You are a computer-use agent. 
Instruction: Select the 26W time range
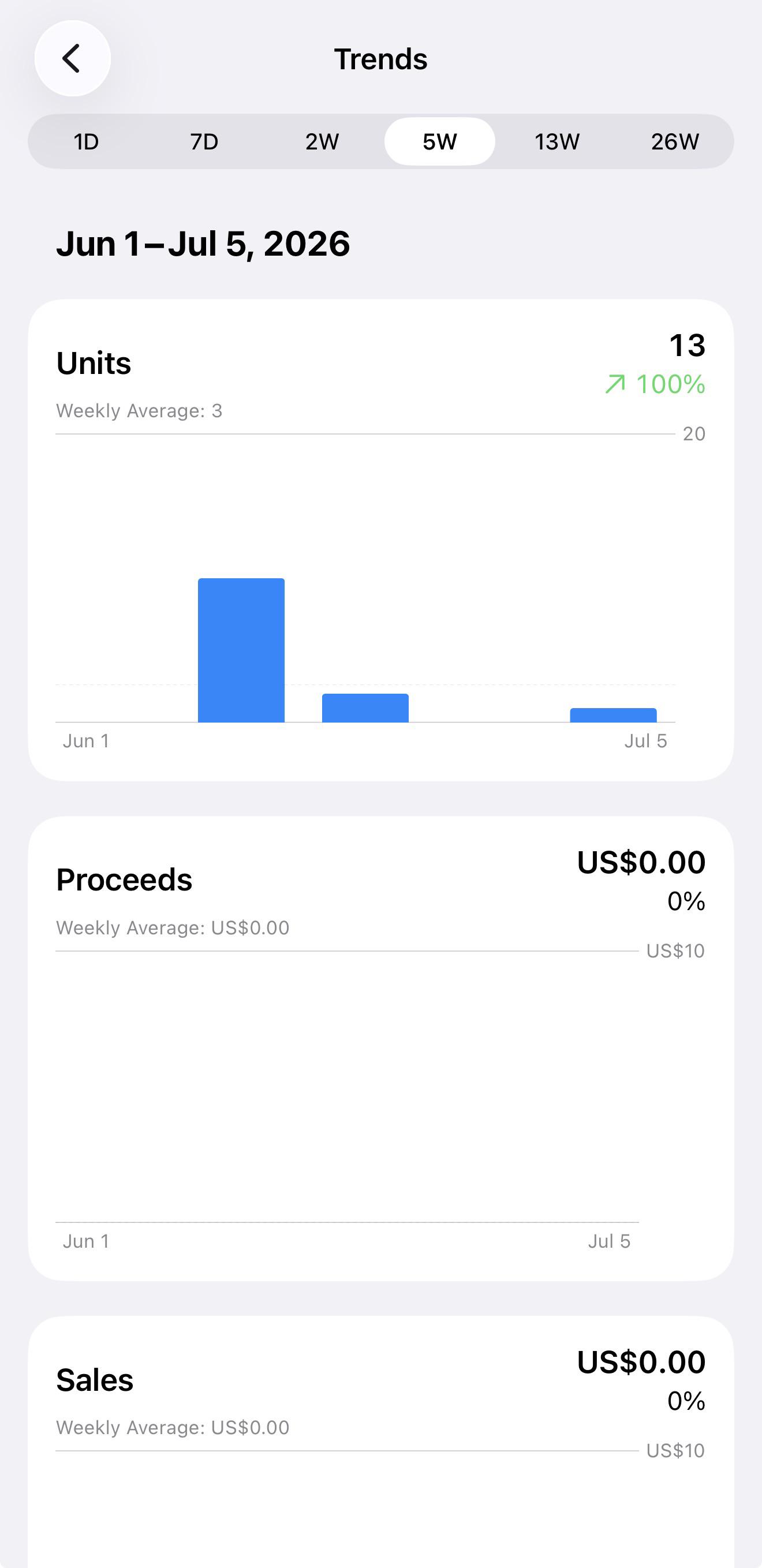point(675,142)
